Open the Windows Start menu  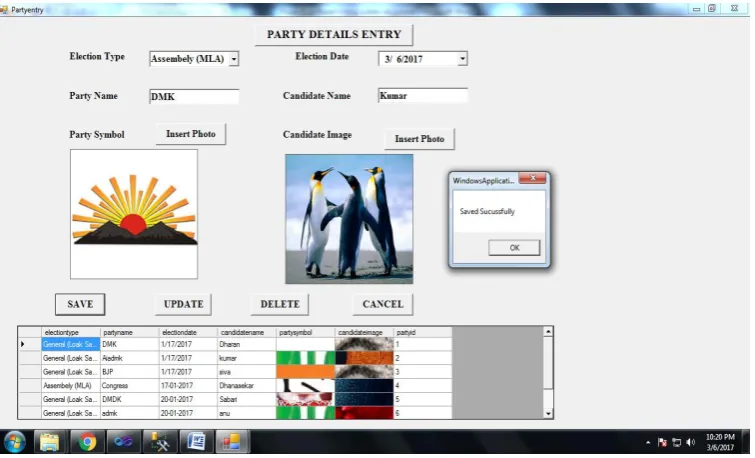click(14, 441)
